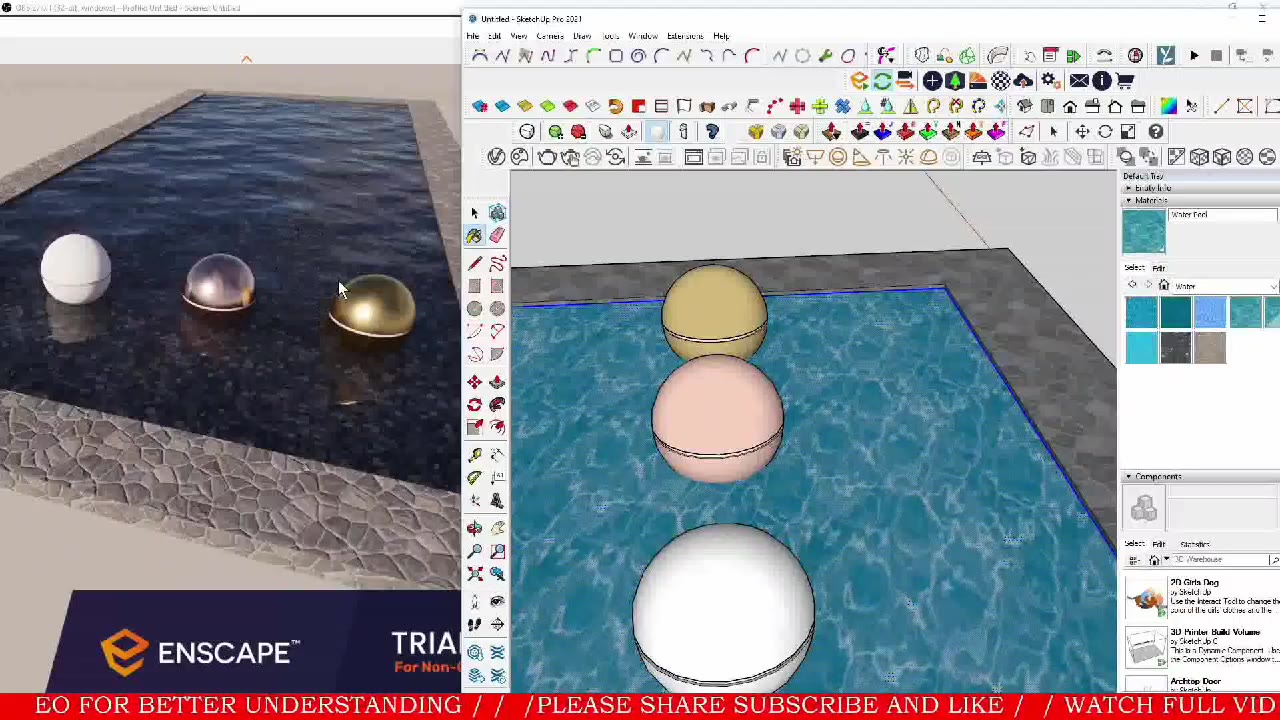This screenshot has width=1280, height=720.
Task: Click the home icon in Materials browser
Action: click(1163, 286)
